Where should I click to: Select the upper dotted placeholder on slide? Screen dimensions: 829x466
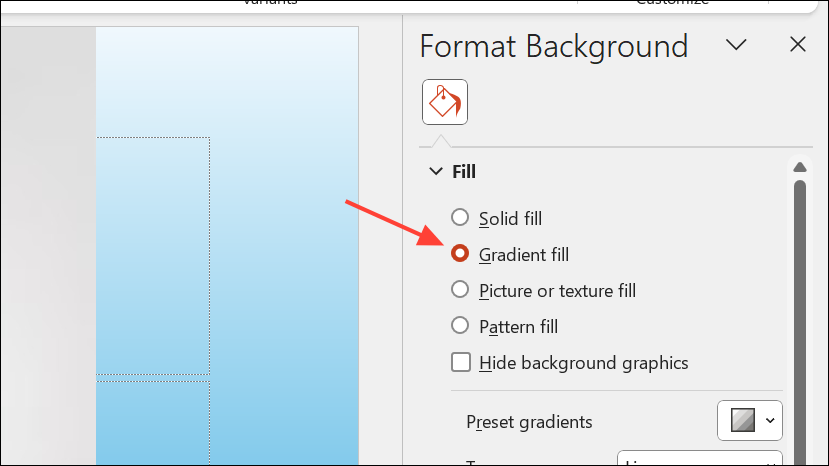153,256
